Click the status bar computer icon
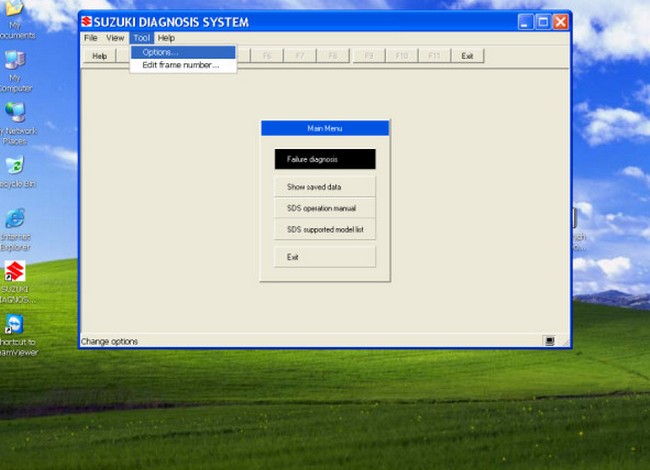Image resolution: width=650 pixels, height=470 pixels. coord(549,341)
